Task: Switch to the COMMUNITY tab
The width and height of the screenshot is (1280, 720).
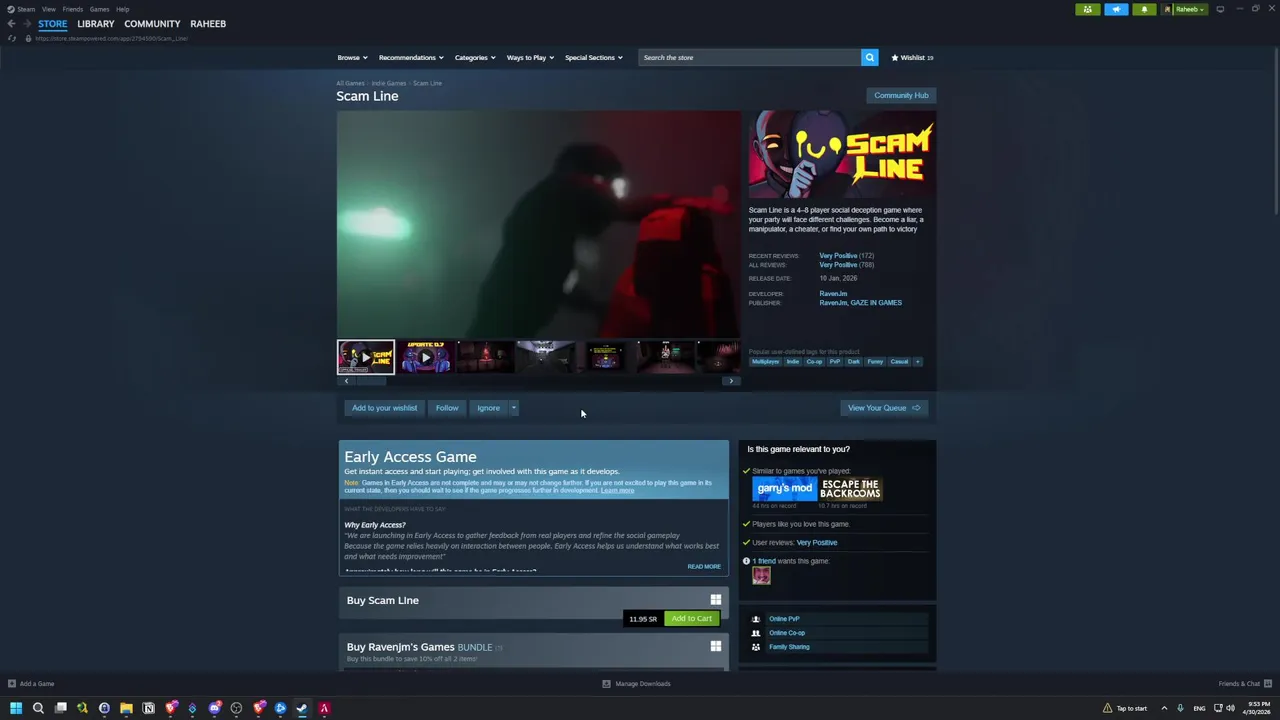Action: [x=152, y=23]
